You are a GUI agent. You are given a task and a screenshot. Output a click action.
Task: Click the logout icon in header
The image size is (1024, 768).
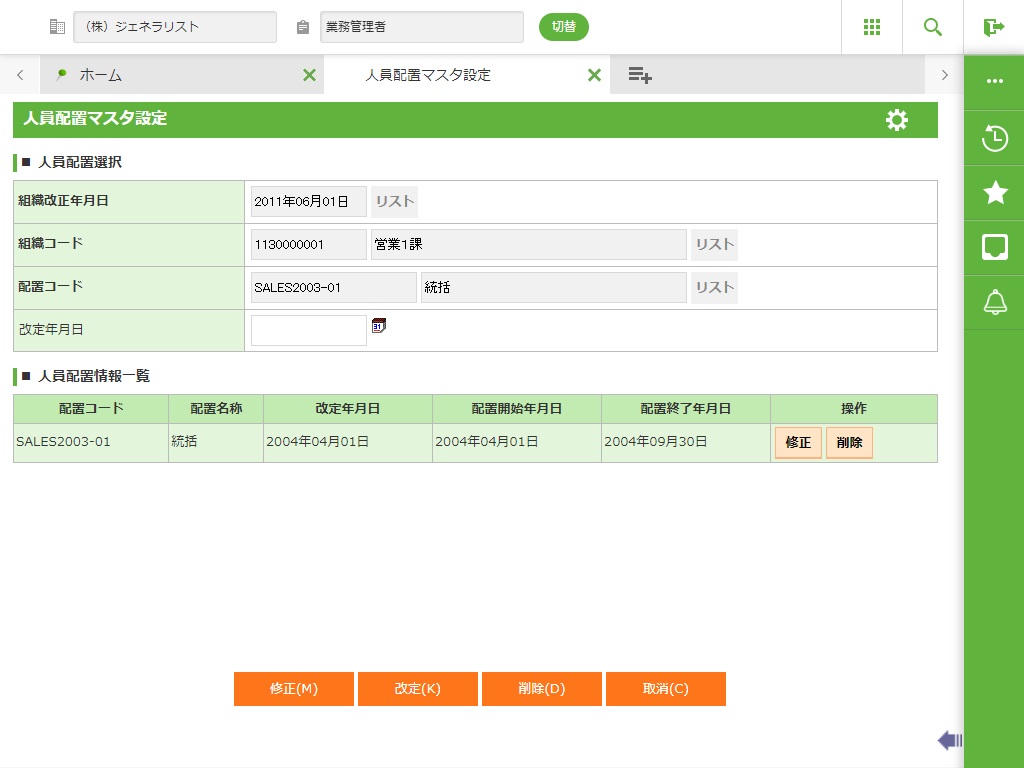993,27
